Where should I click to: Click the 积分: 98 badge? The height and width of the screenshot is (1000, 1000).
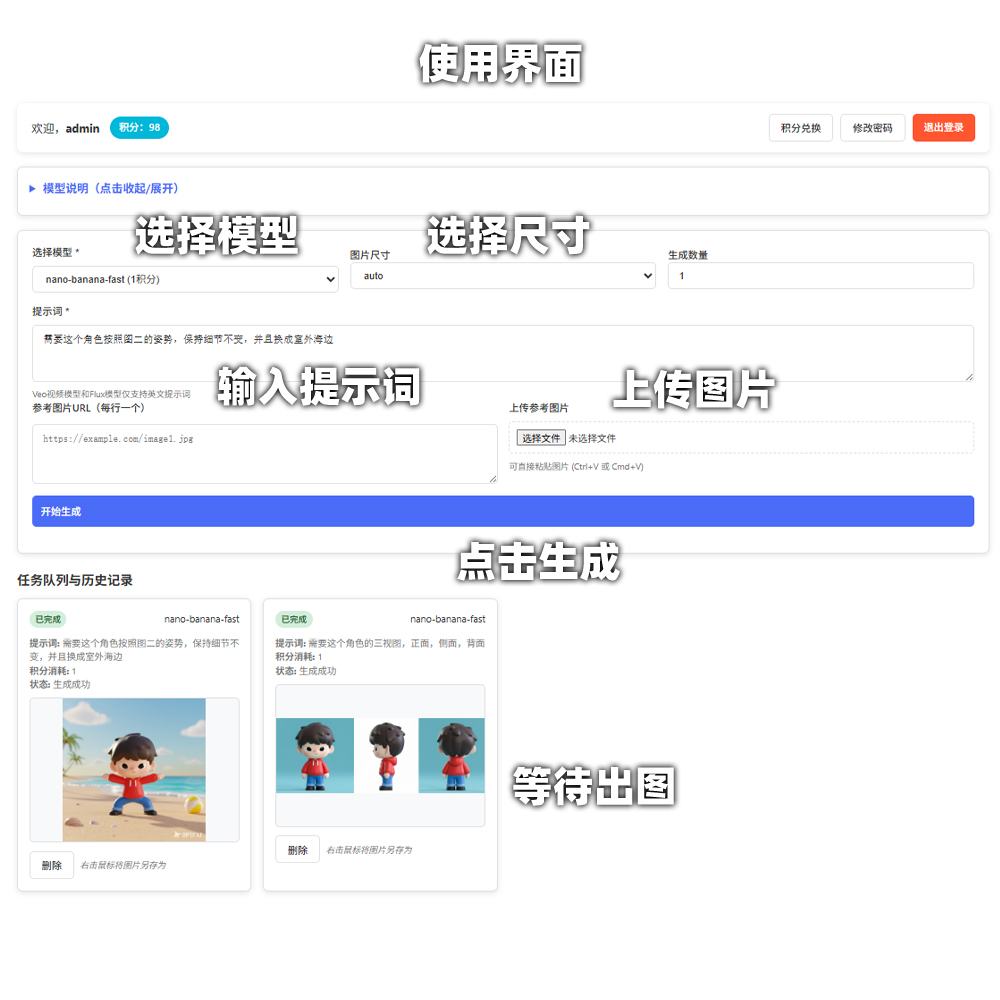click(x=139, y=128)
